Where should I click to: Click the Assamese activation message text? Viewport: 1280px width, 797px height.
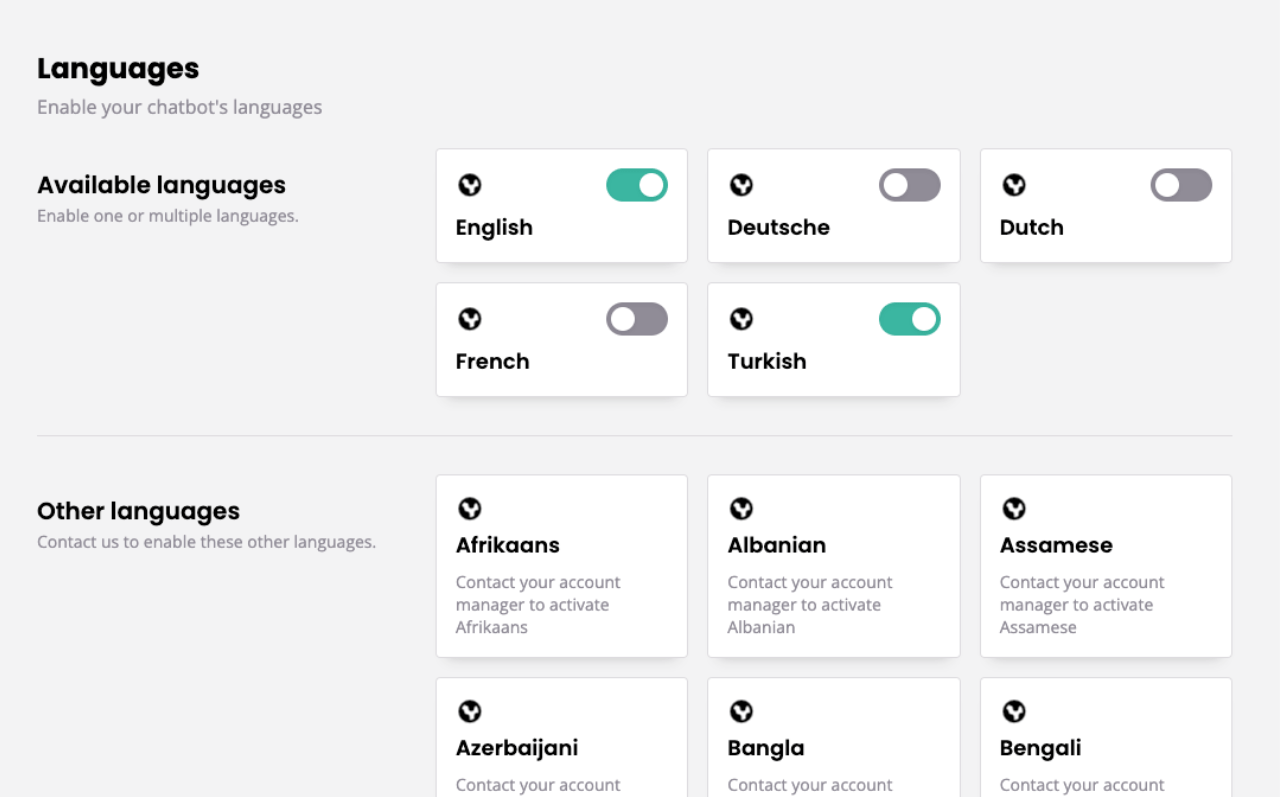point(1082,604)
